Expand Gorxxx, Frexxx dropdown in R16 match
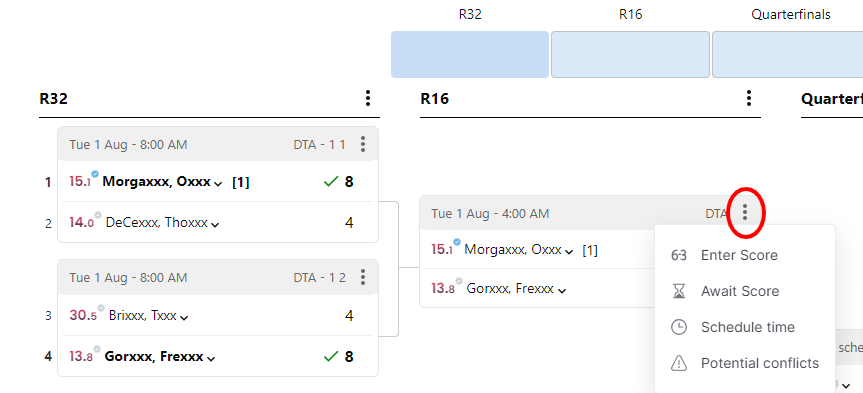The width and height of the screenshot is (863, 393). click(x=562, y=291)
